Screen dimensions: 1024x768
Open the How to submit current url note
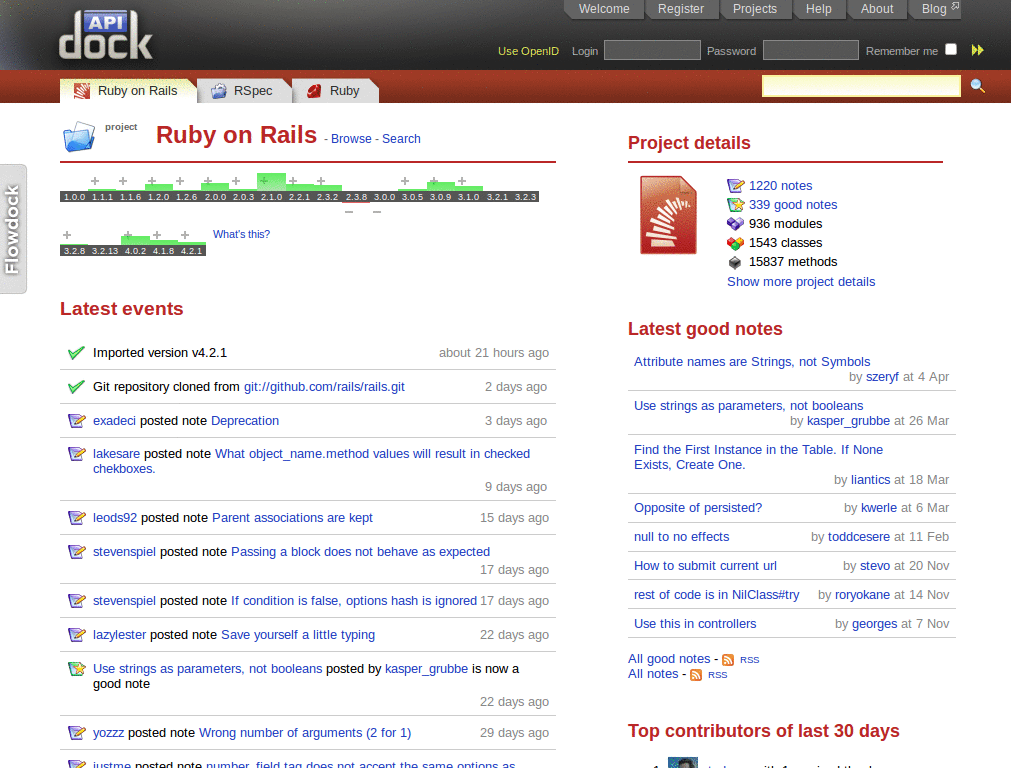coord(705,566)
